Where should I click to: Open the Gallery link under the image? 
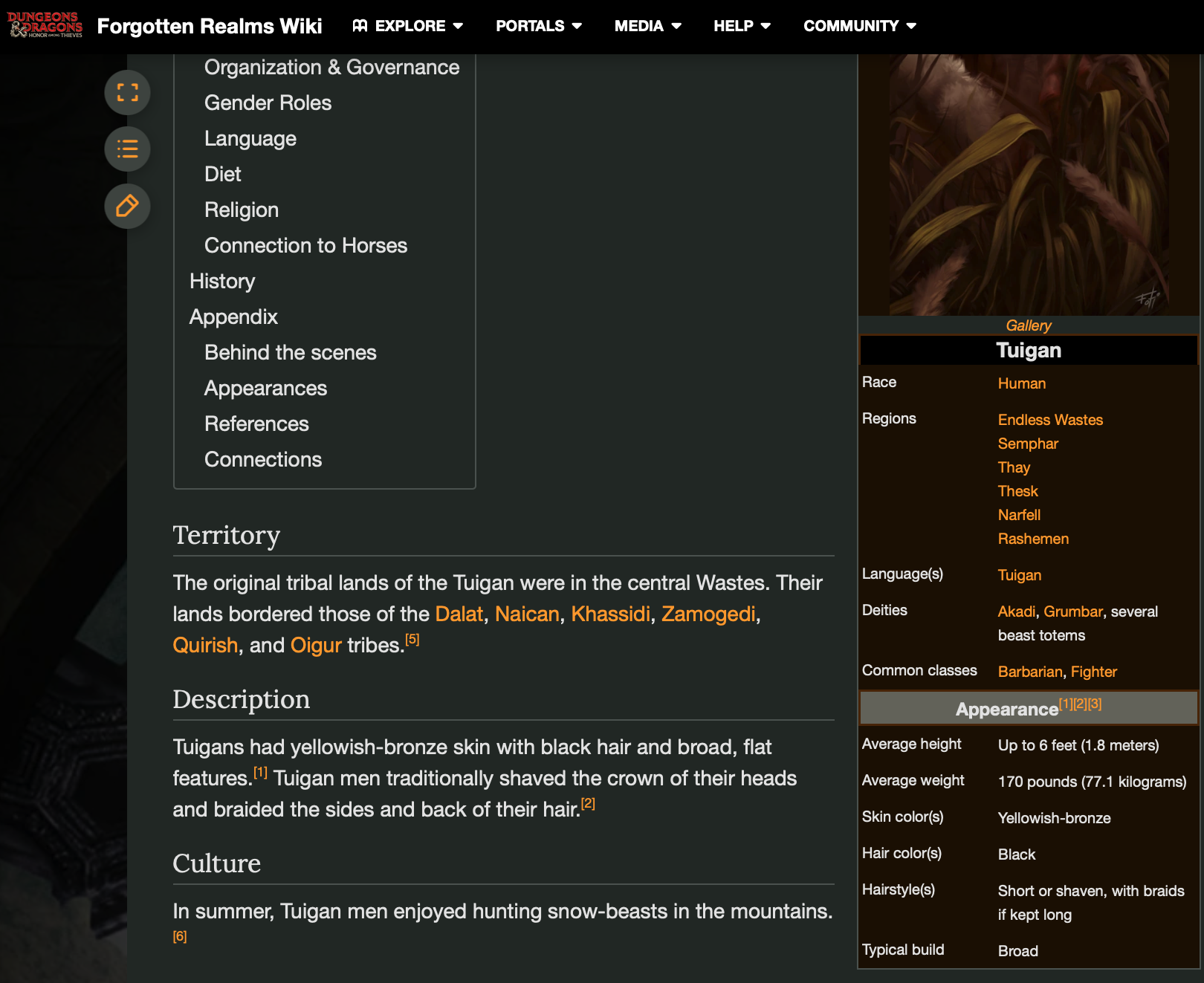click(1028, 325)
